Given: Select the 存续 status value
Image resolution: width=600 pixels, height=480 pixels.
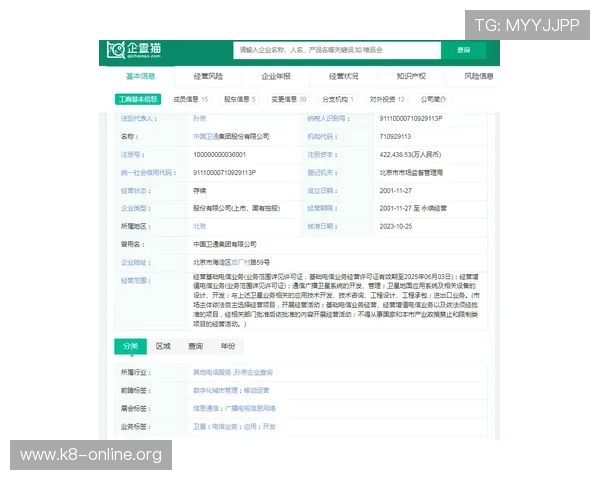Looking at the screenshot, I should pos(199,191).
